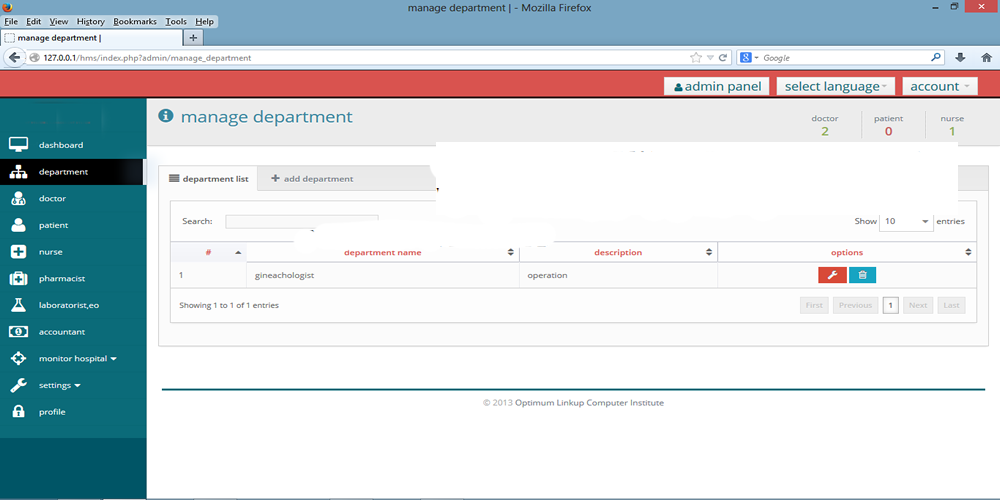
Task: Open the Show entries count dropdown
Action: pos(905,221)
